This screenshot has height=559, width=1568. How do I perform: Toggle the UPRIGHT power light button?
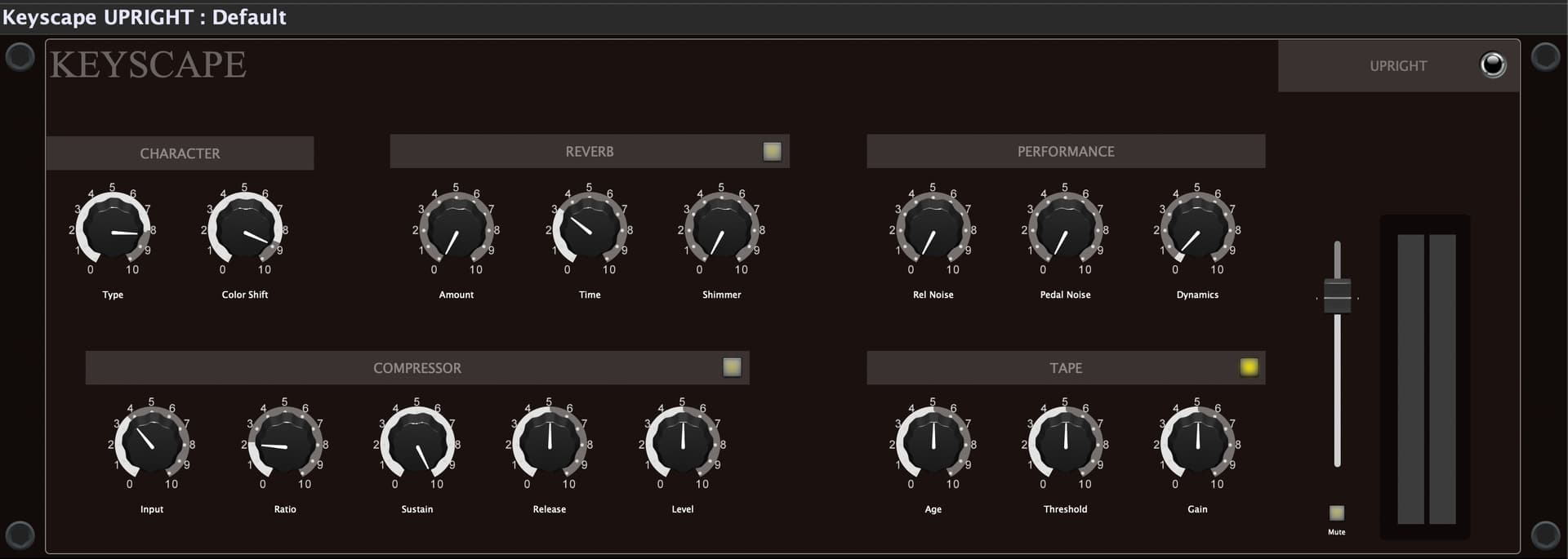[1493, 65]
